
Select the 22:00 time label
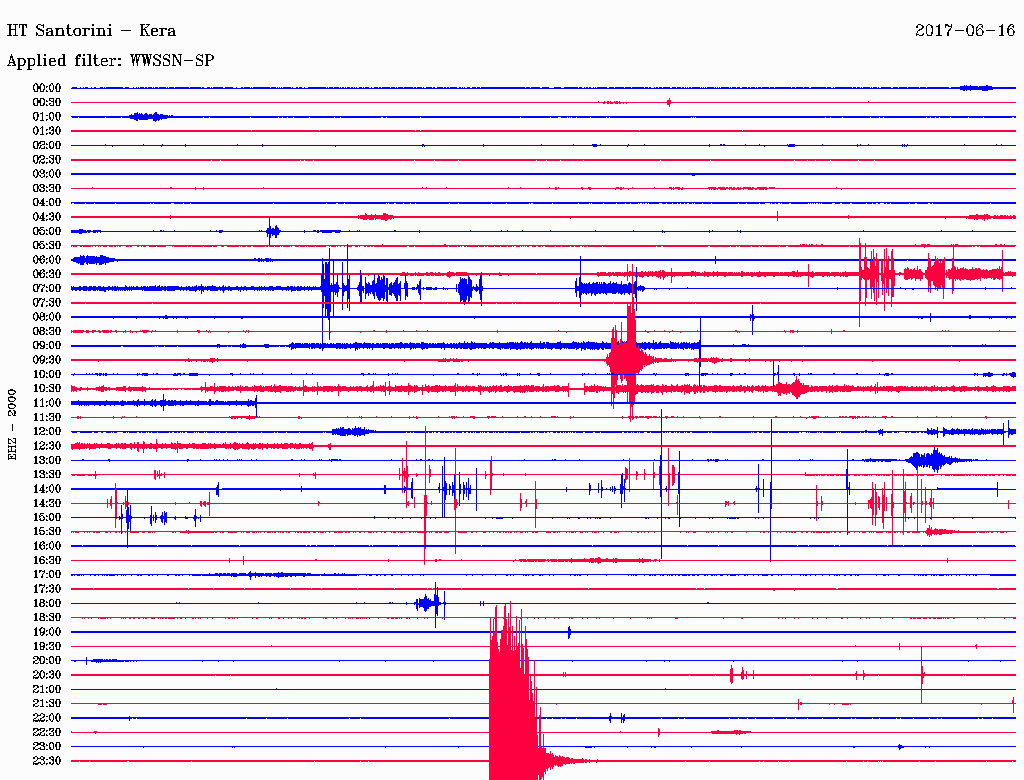click(x=47, y=718)
